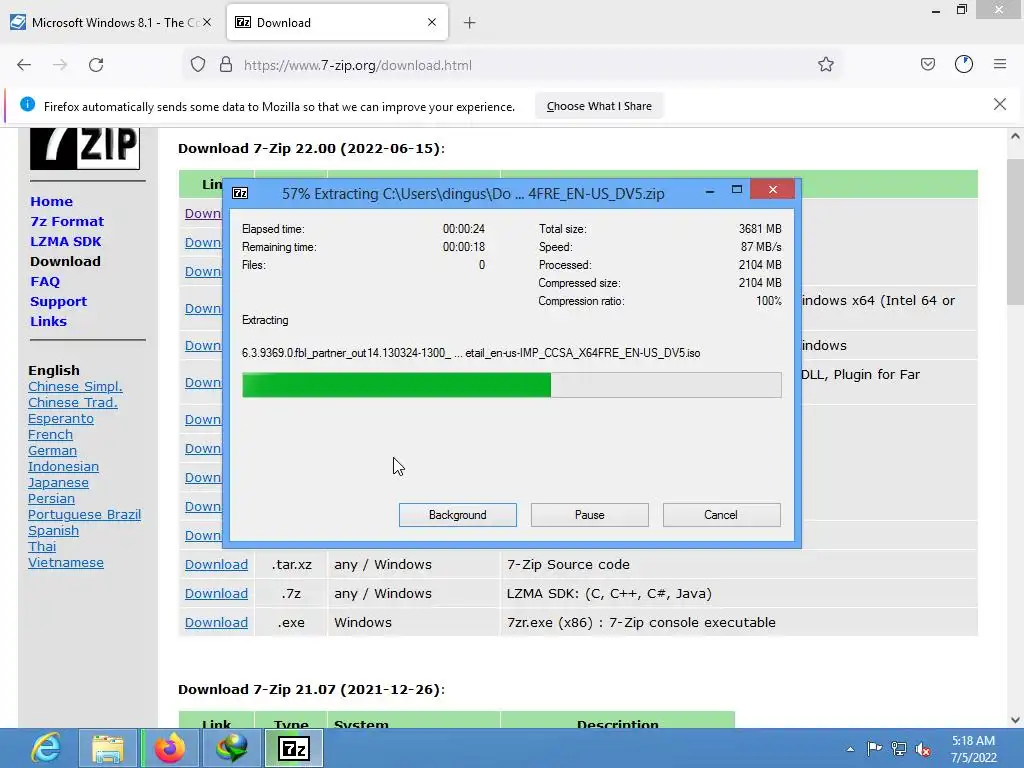Switch language to Esperanto
This screenshot has height=768, width=1024.
61,419
